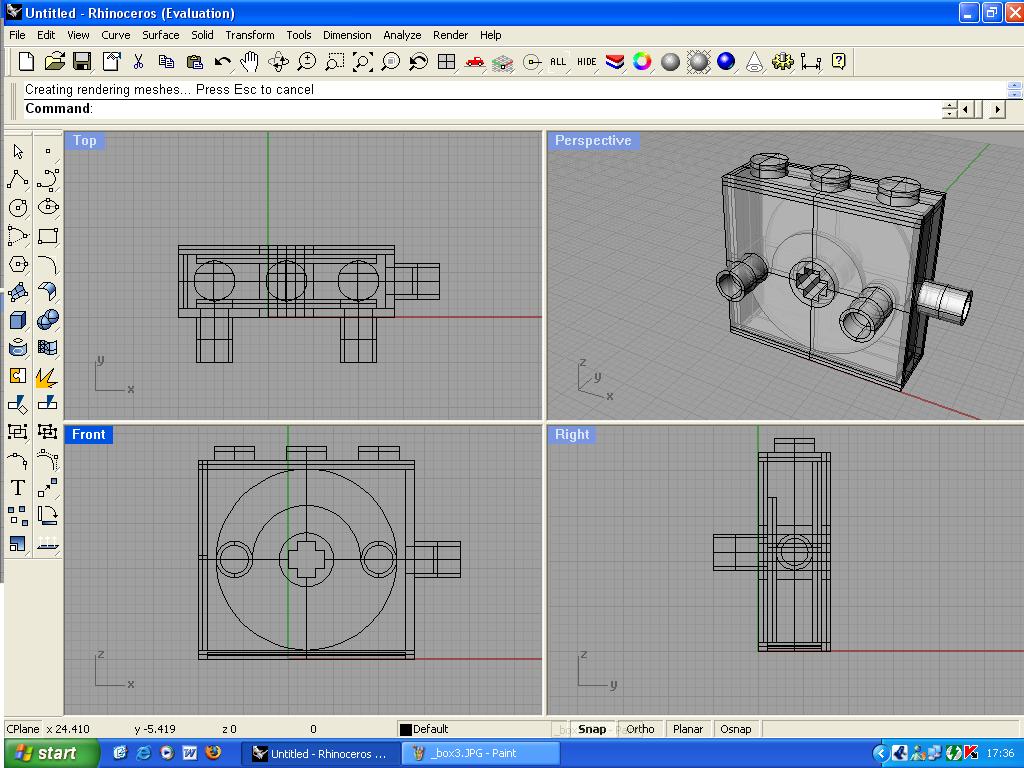The width and height of the screenshot is (1024, 768).
Task: Open the Default layer selector
Action: [470, 729]
